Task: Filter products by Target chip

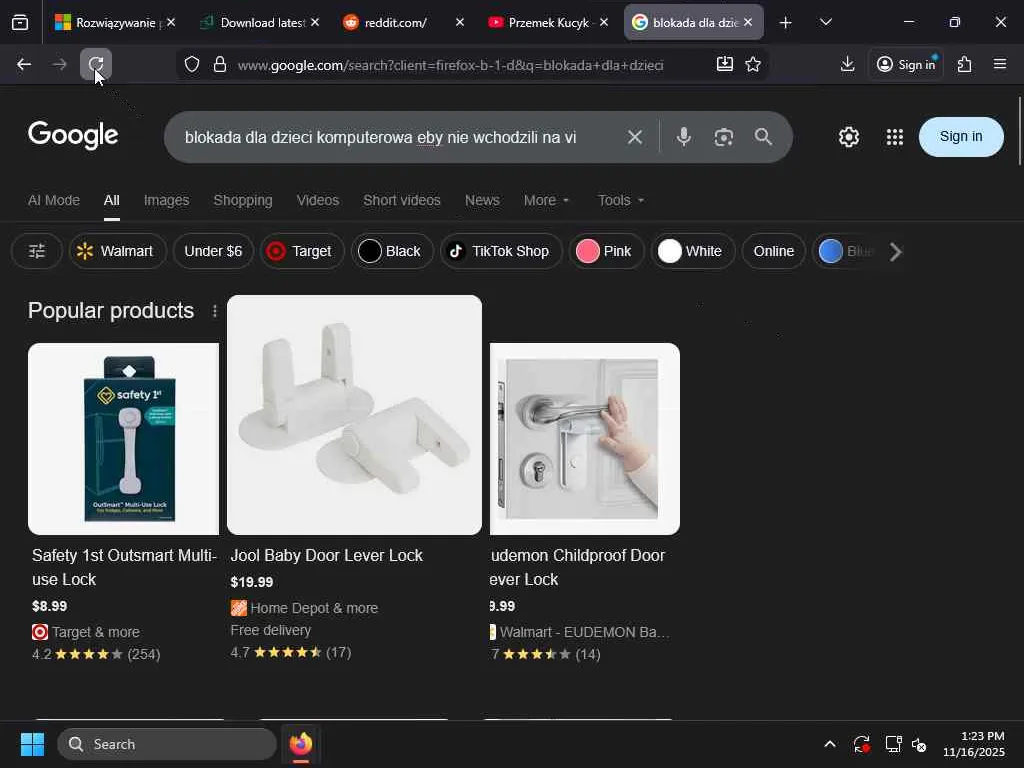Action: pos(302,251)
